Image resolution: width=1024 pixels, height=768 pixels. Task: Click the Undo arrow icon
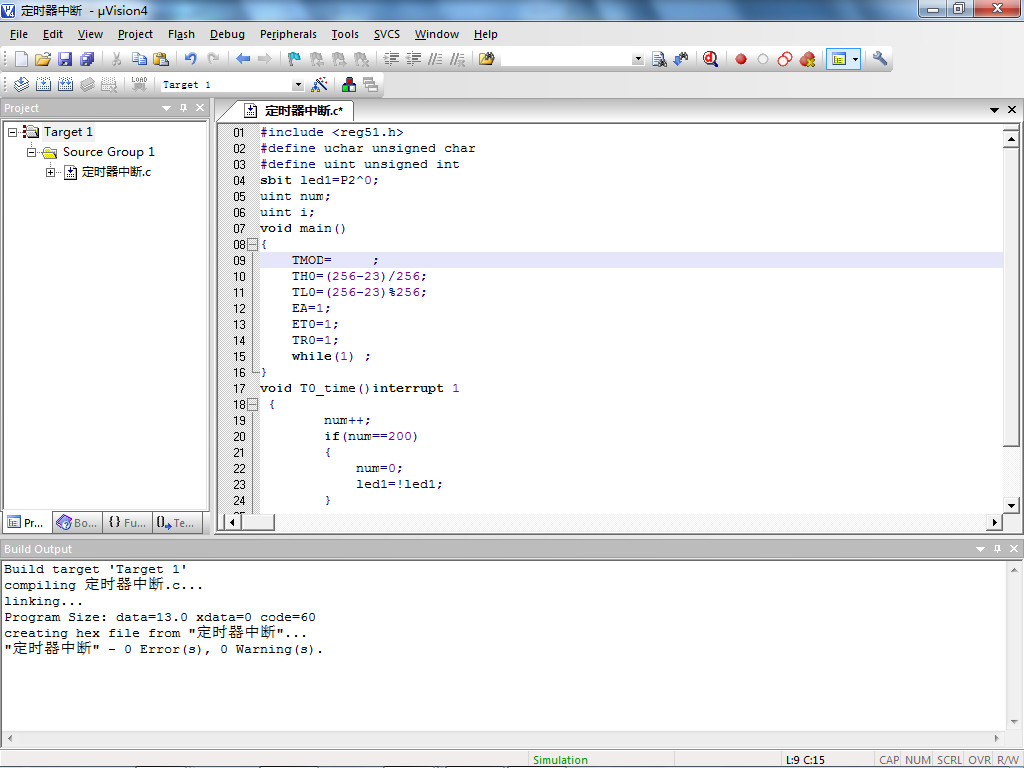190,59
